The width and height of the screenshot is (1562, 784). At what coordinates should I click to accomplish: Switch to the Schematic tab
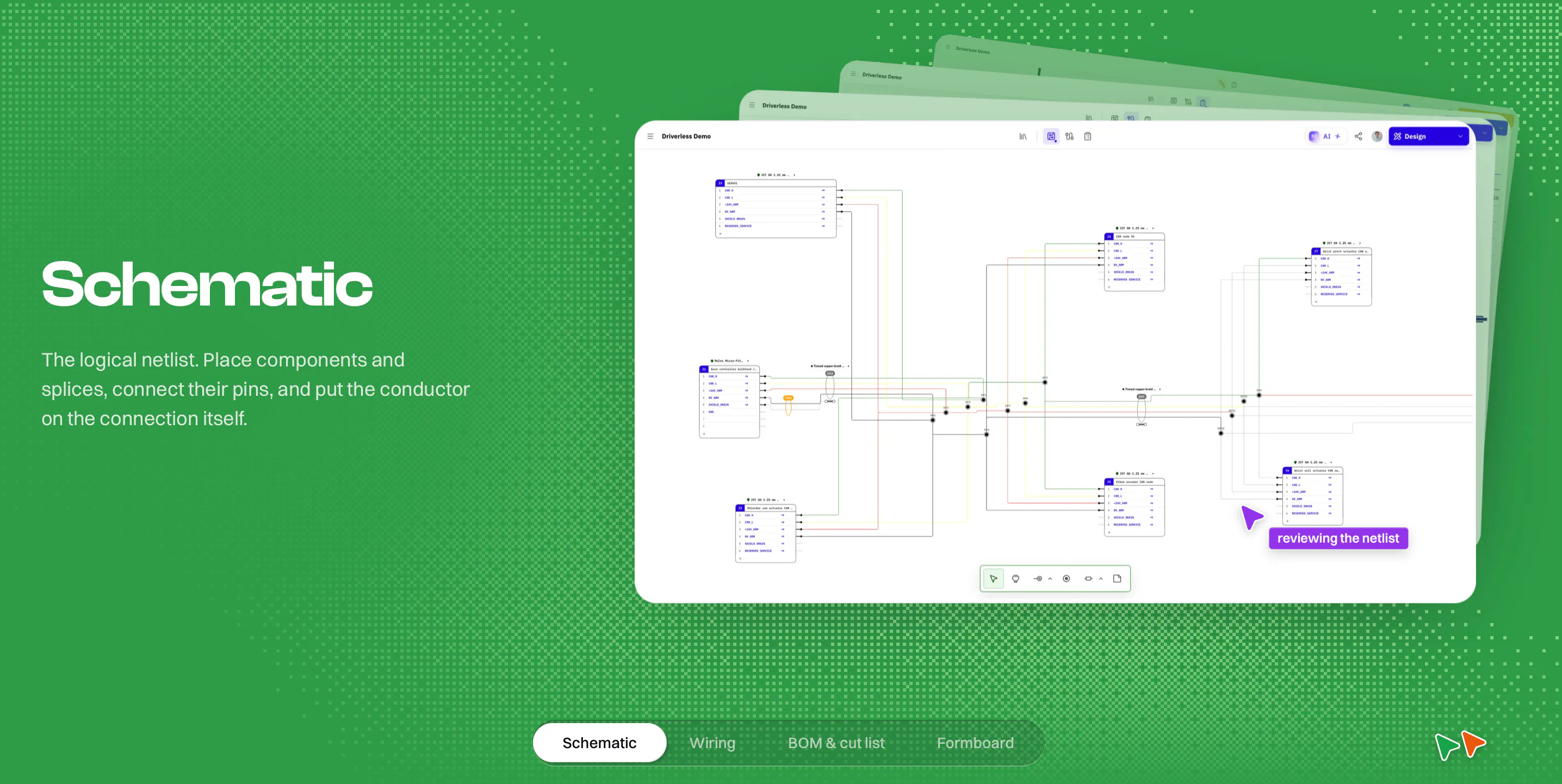599,743
